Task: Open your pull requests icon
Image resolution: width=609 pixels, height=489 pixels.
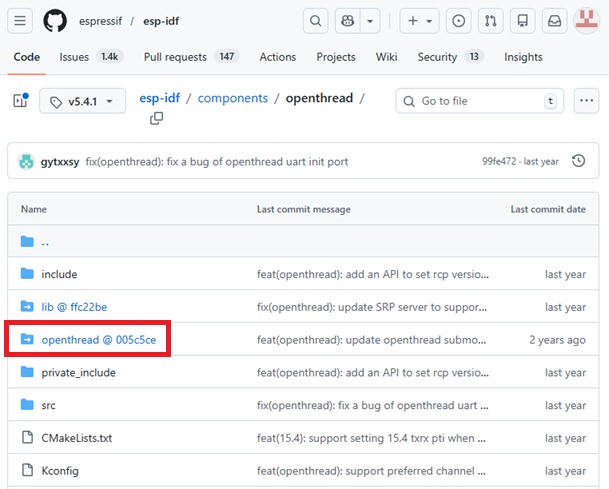Action: (x=491, y=21)
